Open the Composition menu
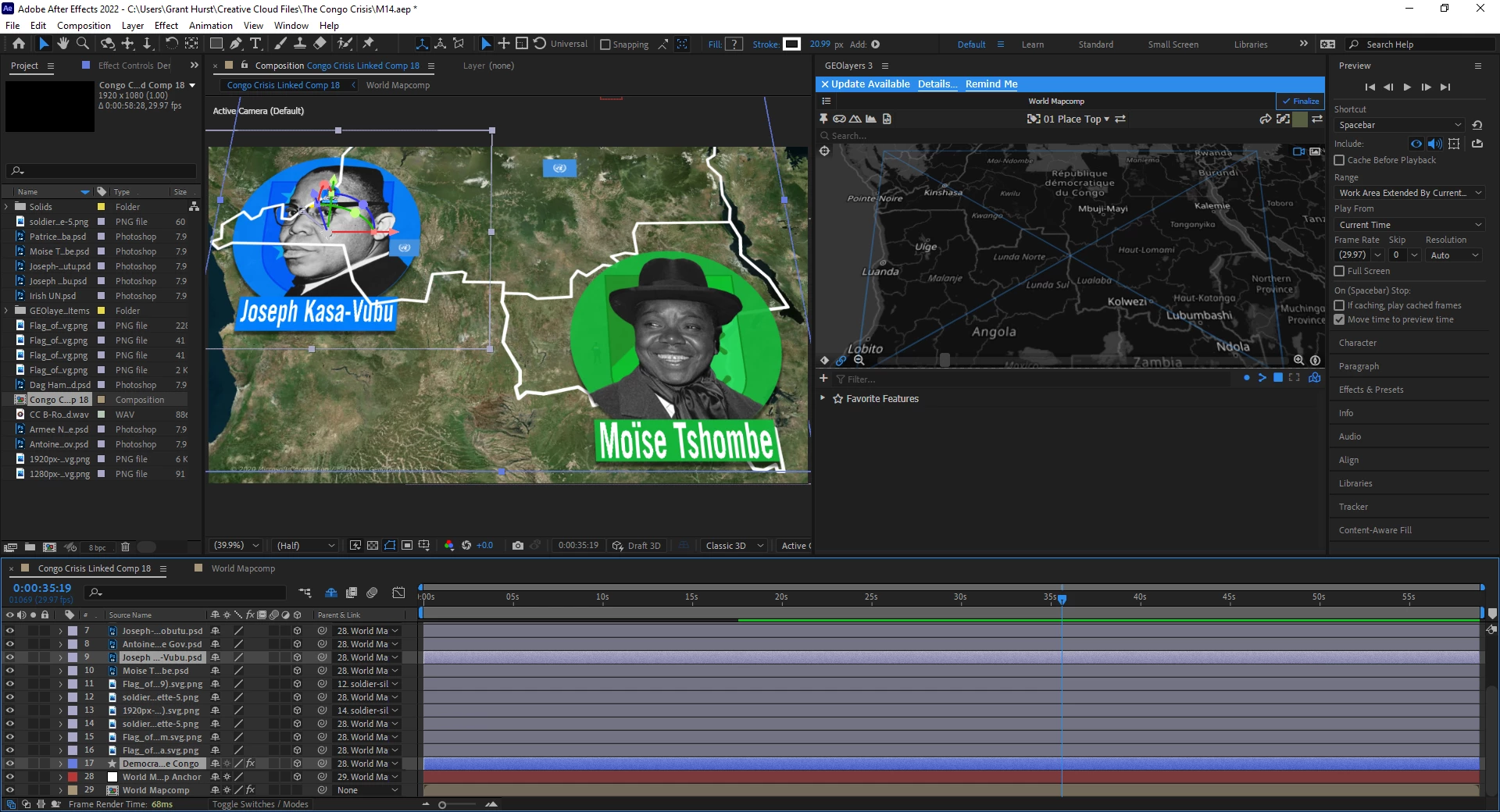The image size is (1500, 812). click(84, 26)
